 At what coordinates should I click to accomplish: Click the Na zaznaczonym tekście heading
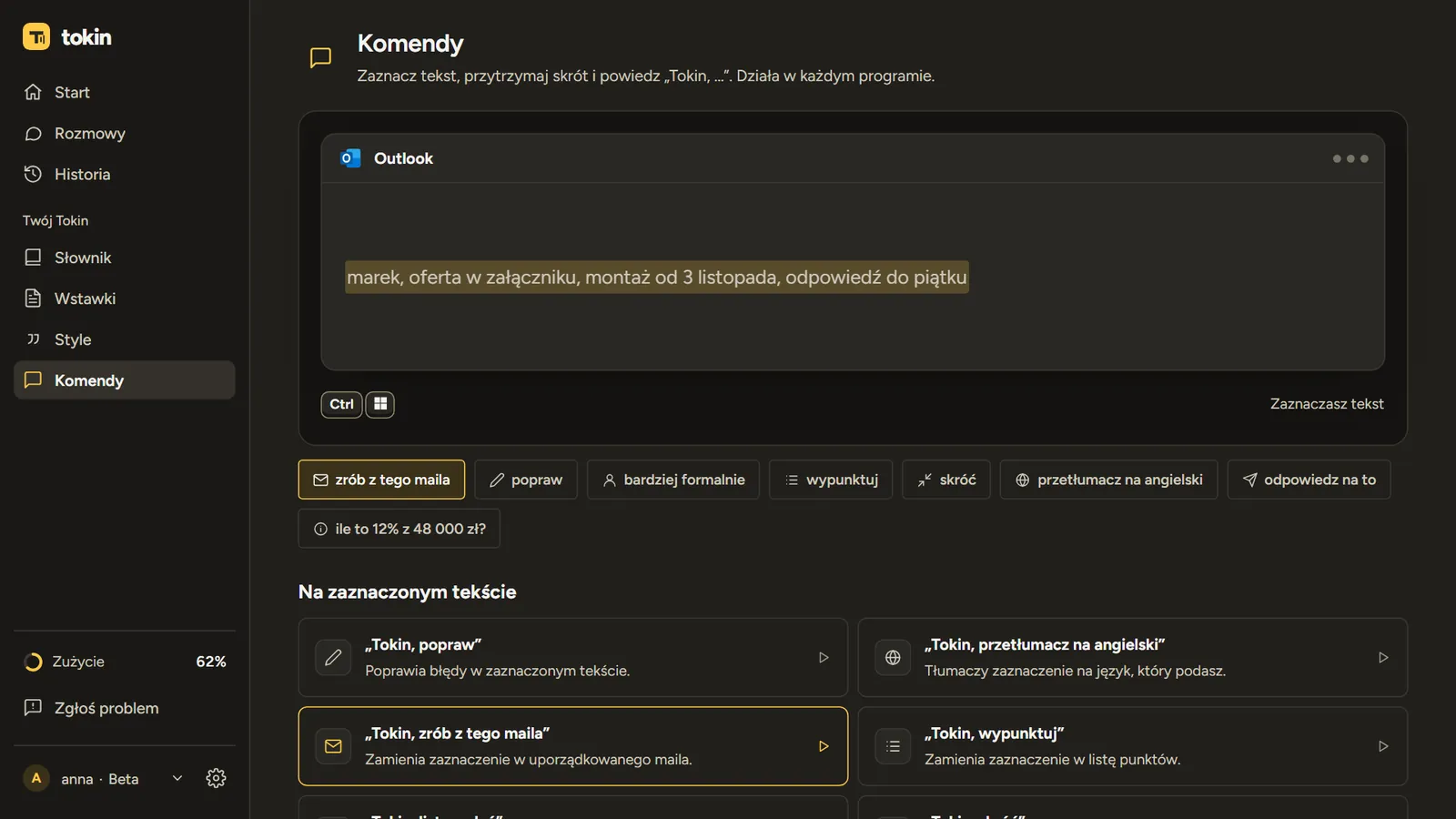coord(408,591)
